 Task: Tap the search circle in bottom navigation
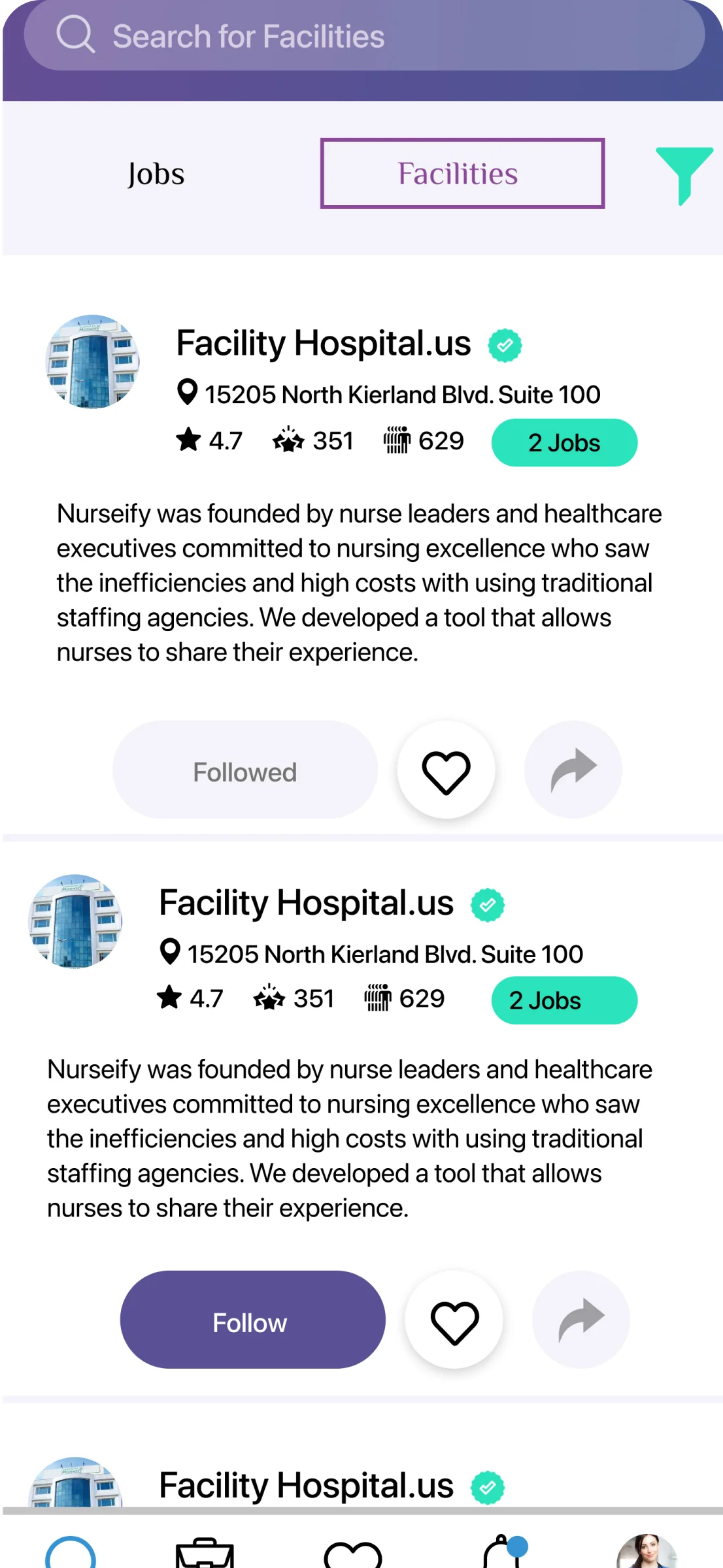(71, 1552)
